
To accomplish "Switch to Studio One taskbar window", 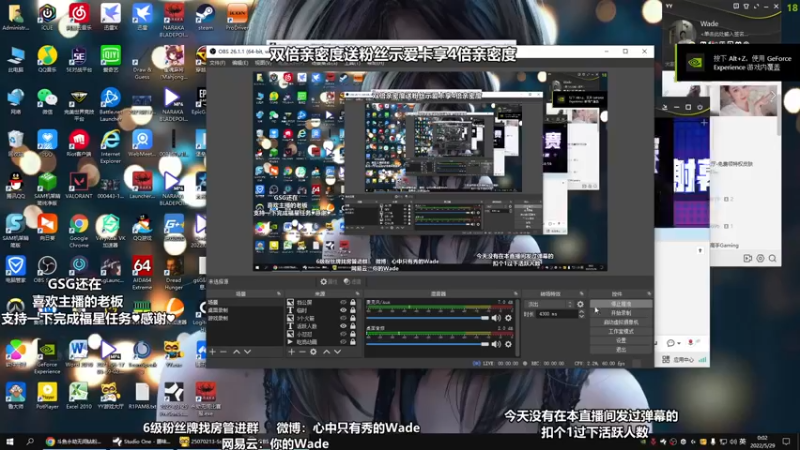I will (x=142, y=441).
